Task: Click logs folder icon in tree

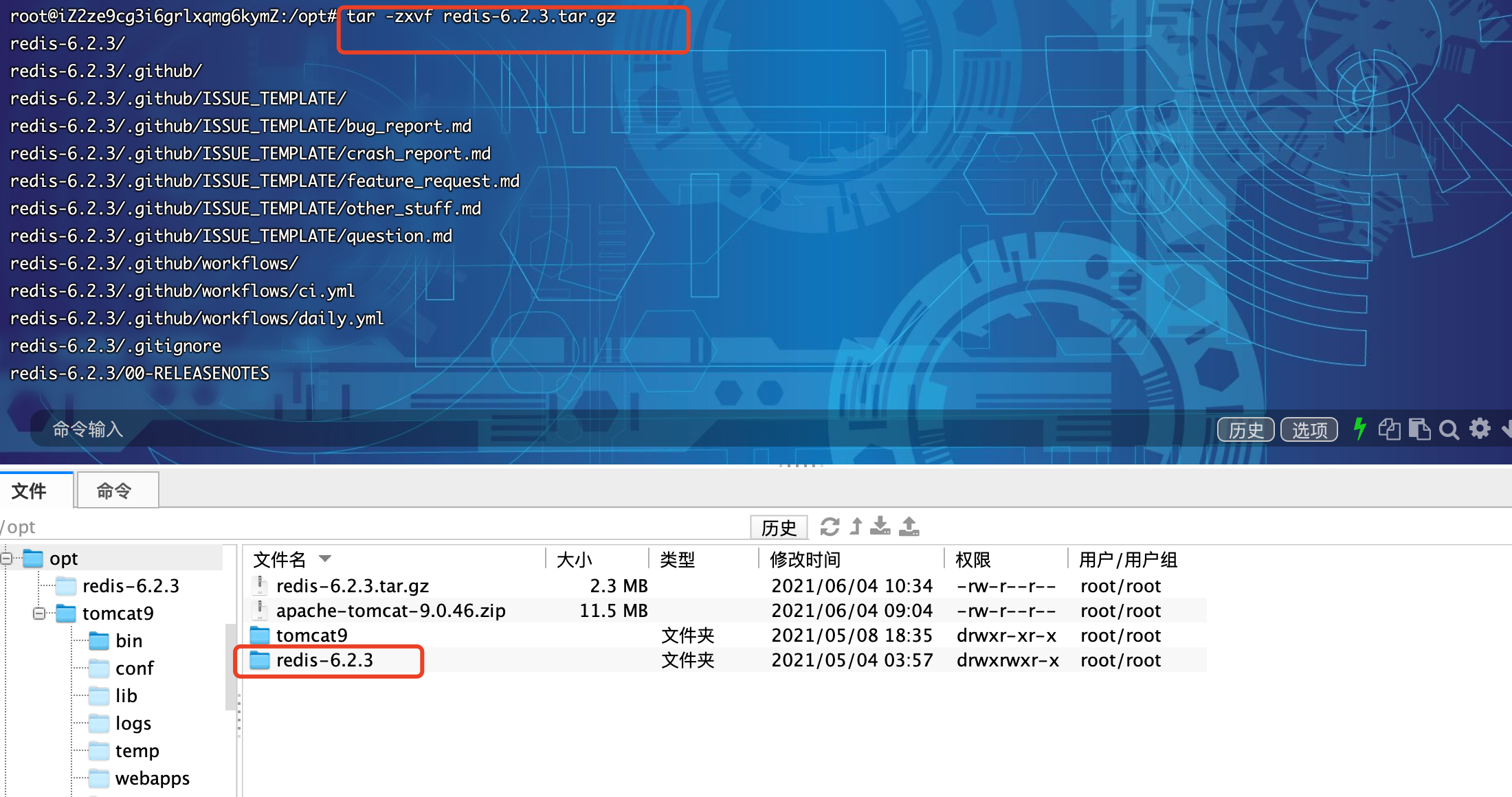Action: pos(99,723)
